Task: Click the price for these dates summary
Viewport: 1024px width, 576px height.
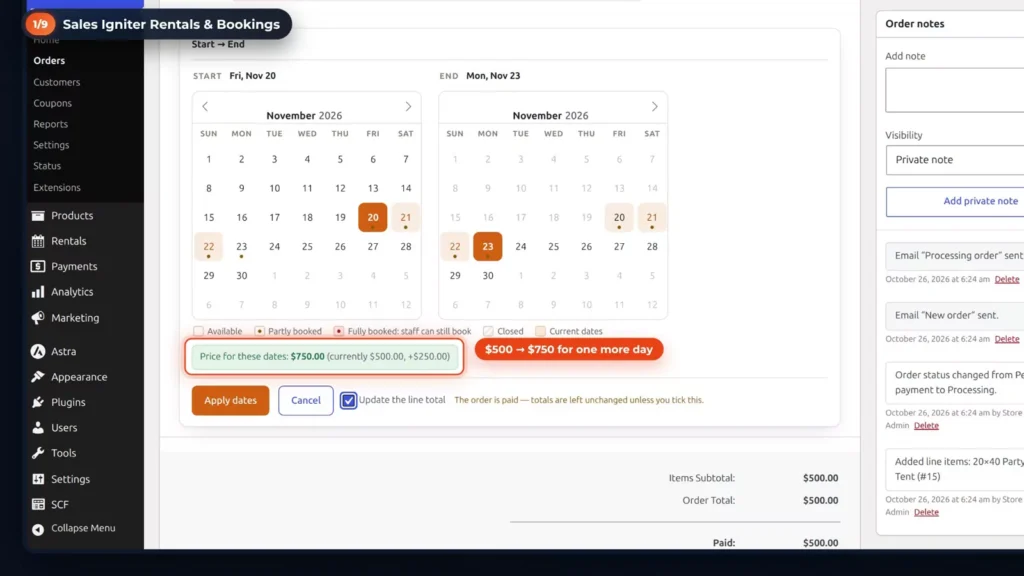Action: [x=325, y=357]
